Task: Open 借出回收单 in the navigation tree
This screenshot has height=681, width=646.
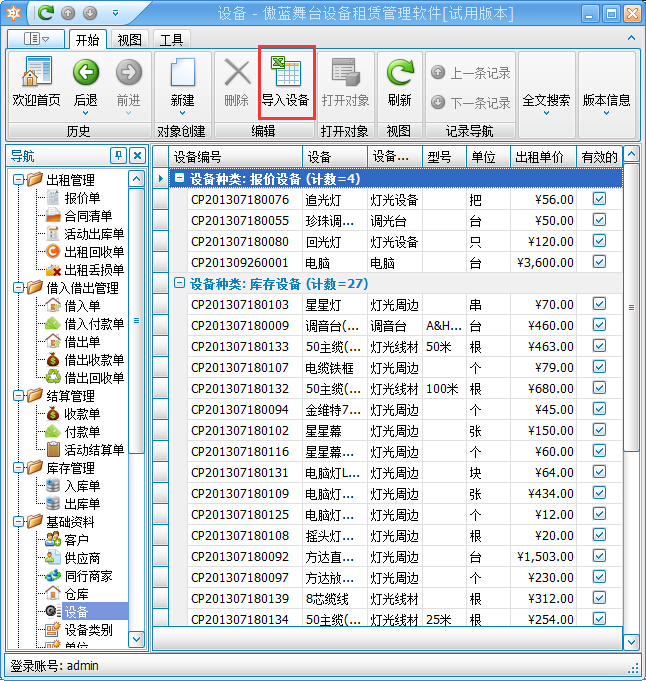Action: coord(94,378)
